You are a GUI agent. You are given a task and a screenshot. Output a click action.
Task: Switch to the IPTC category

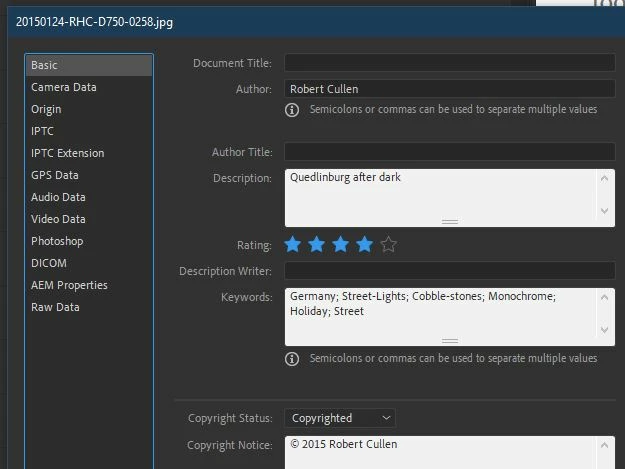89,131
